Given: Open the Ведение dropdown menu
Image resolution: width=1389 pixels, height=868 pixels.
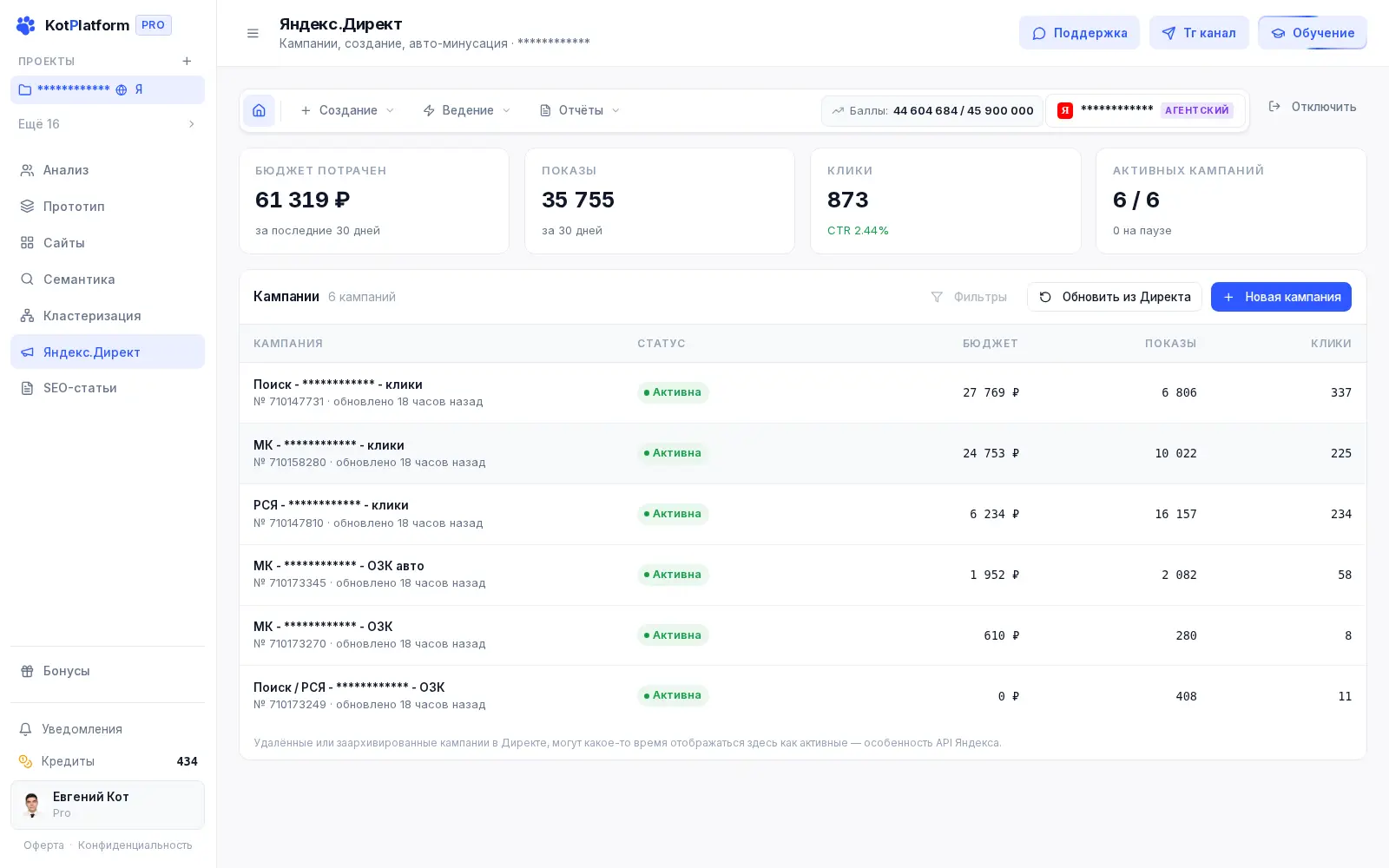Looking at the screenshot, I should click(x=466, y=110).
